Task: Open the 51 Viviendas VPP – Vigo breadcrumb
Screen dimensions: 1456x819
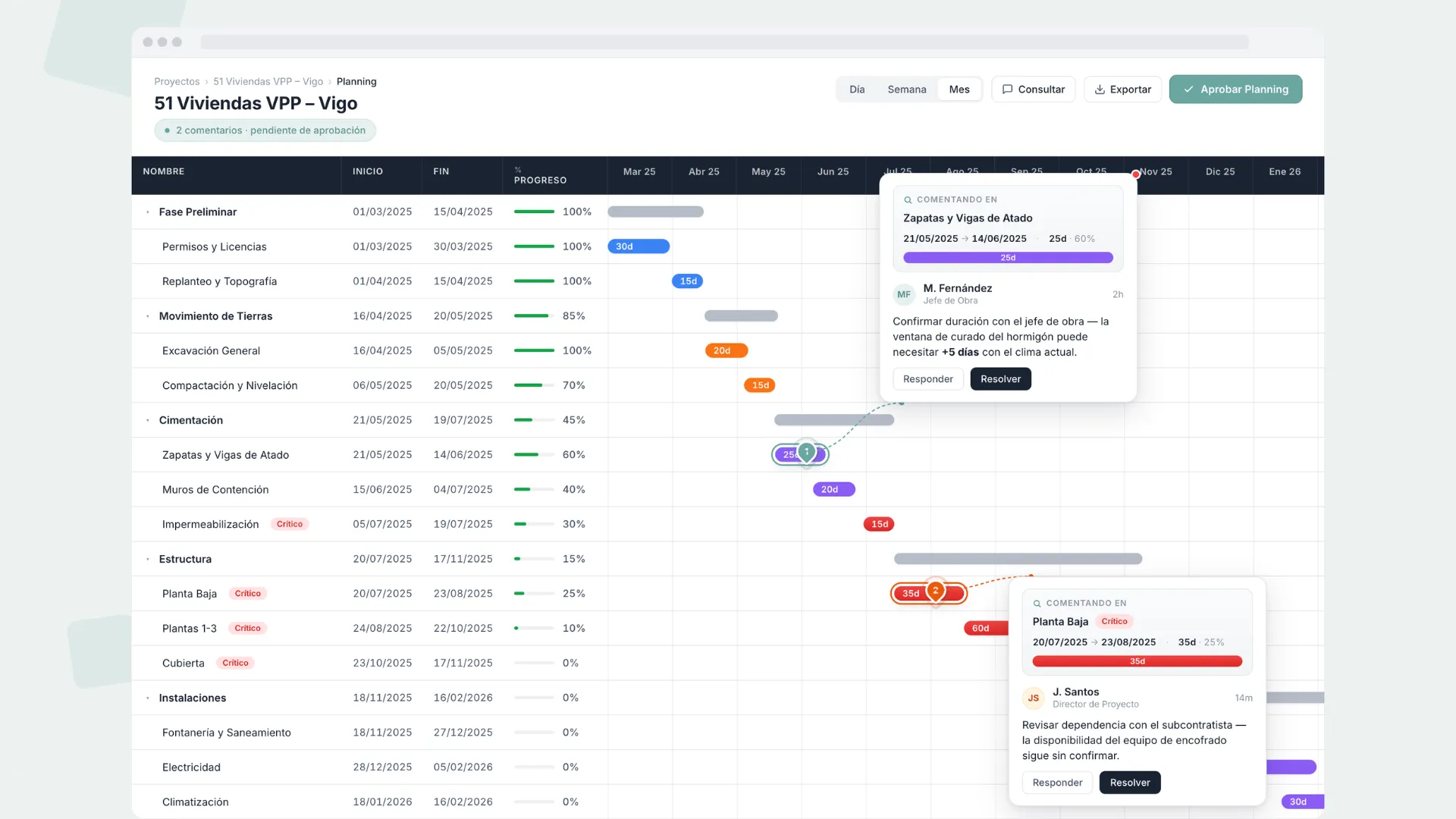Action: tap(268, 82)
